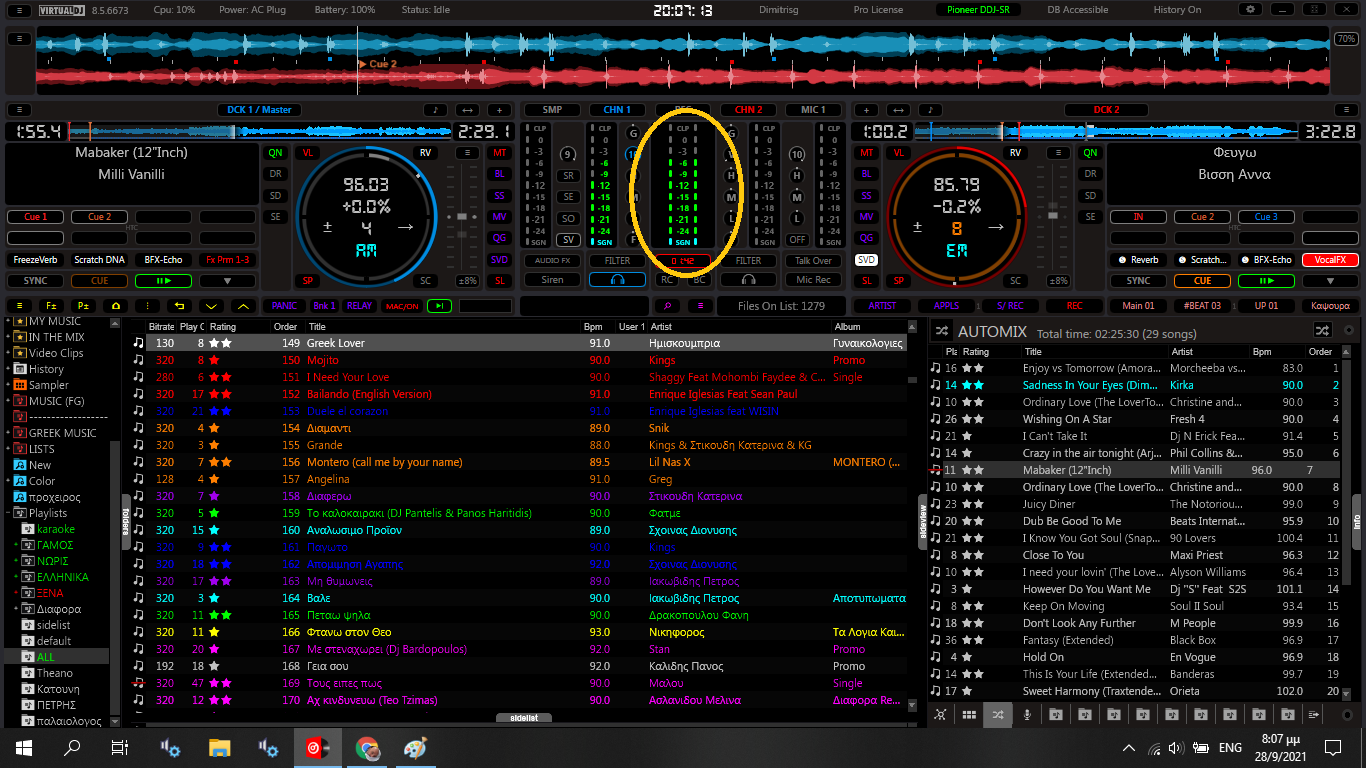Click deck 1 pitch slider handle
1366x768 pixels.
pos(460,217)
